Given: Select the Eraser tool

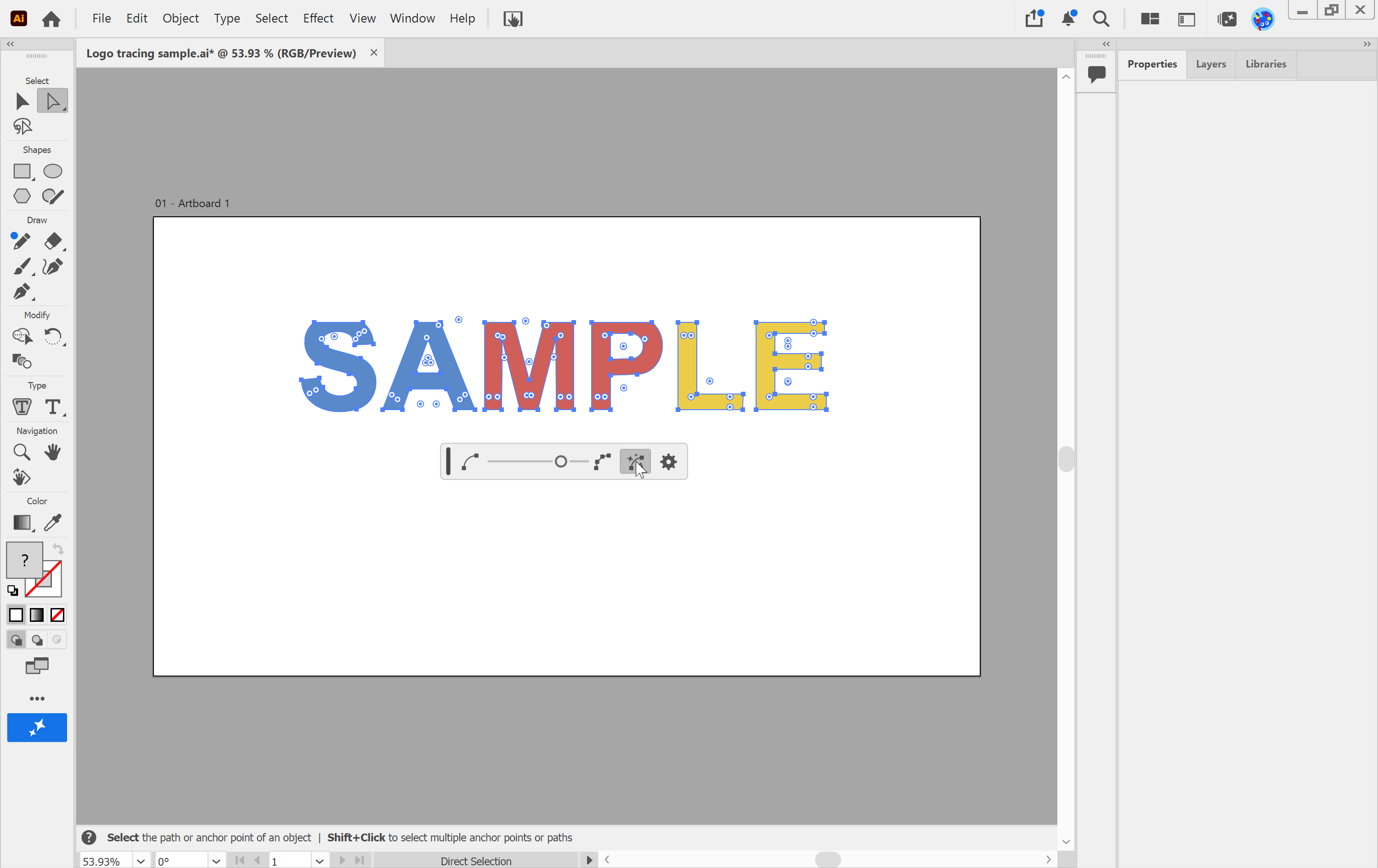Looking at the screenshot, I should [x=53, y=241].
